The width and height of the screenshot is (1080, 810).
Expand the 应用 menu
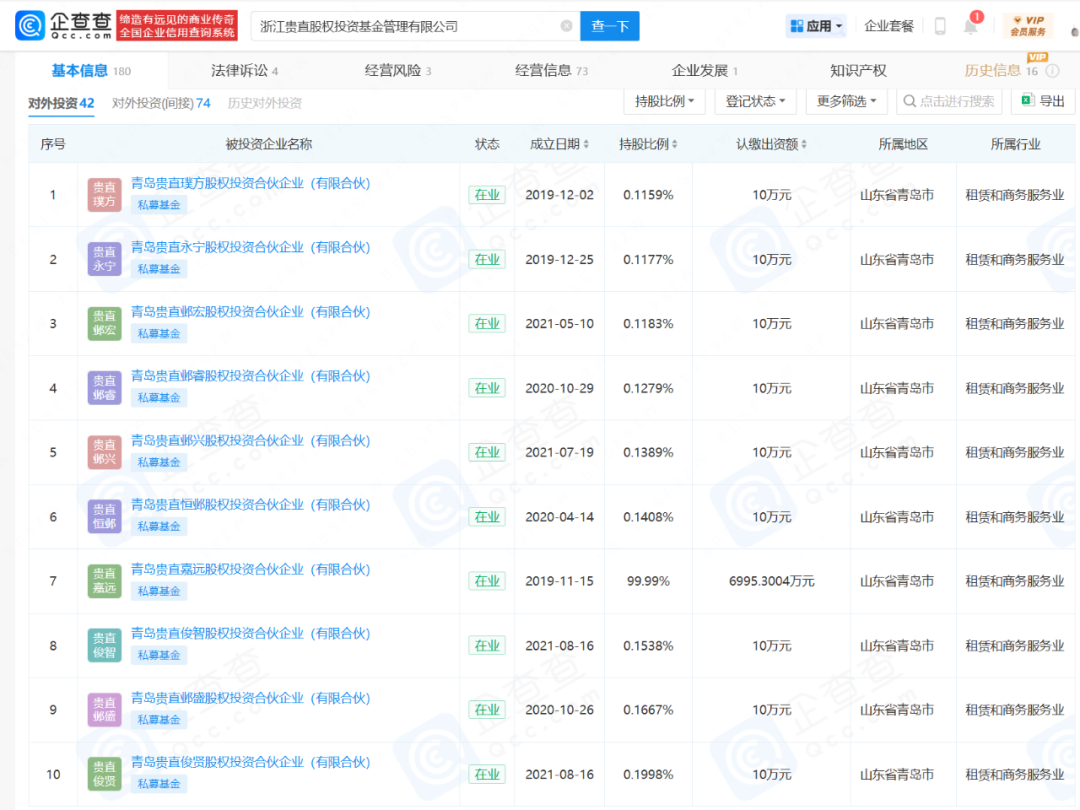pyautogui.click(x=816, y=26)
